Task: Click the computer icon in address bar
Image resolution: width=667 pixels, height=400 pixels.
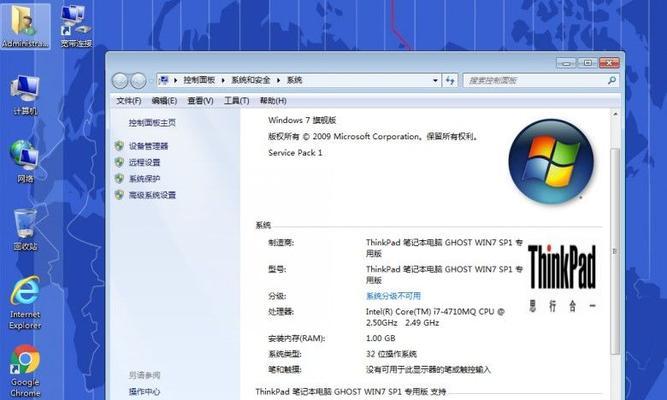Action: pyautogui.click(x=164, y=80)
